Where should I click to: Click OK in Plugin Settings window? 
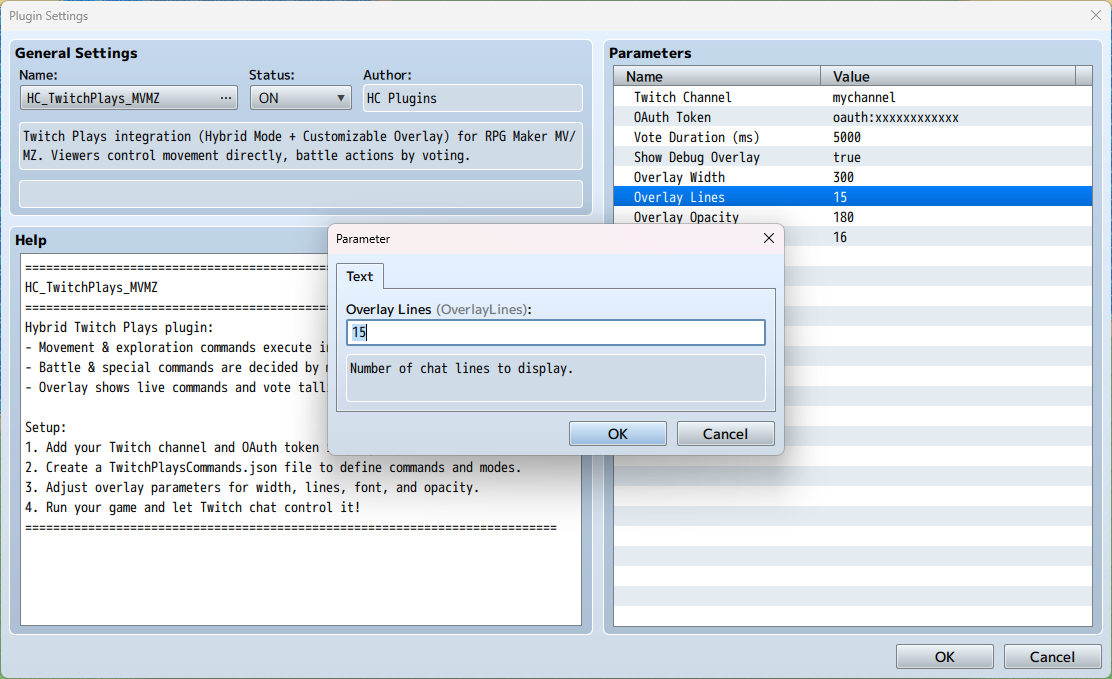pyautogui.click(x=945, y=657)
